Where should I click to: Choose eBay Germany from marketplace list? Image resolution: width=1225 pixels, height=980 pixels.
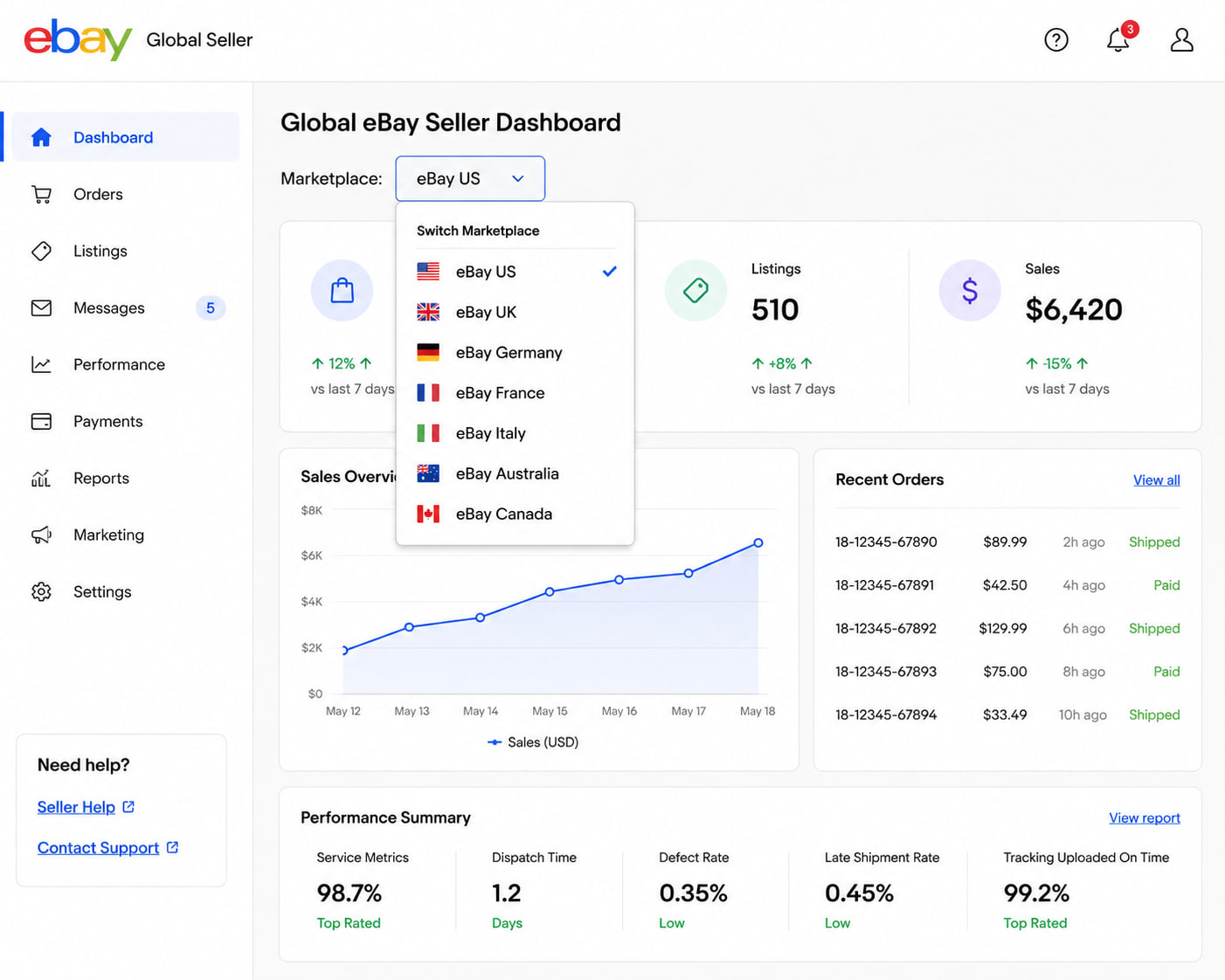click(515, 352)
